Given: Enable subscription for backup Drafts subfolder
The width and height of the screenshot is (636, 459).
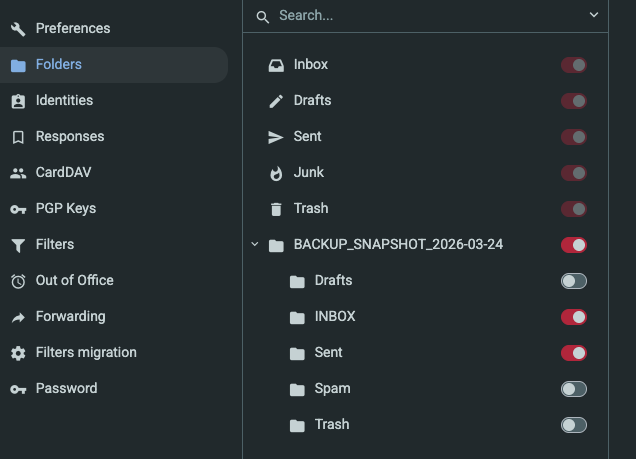Looking at the screenshot, I should pos(573,281).
